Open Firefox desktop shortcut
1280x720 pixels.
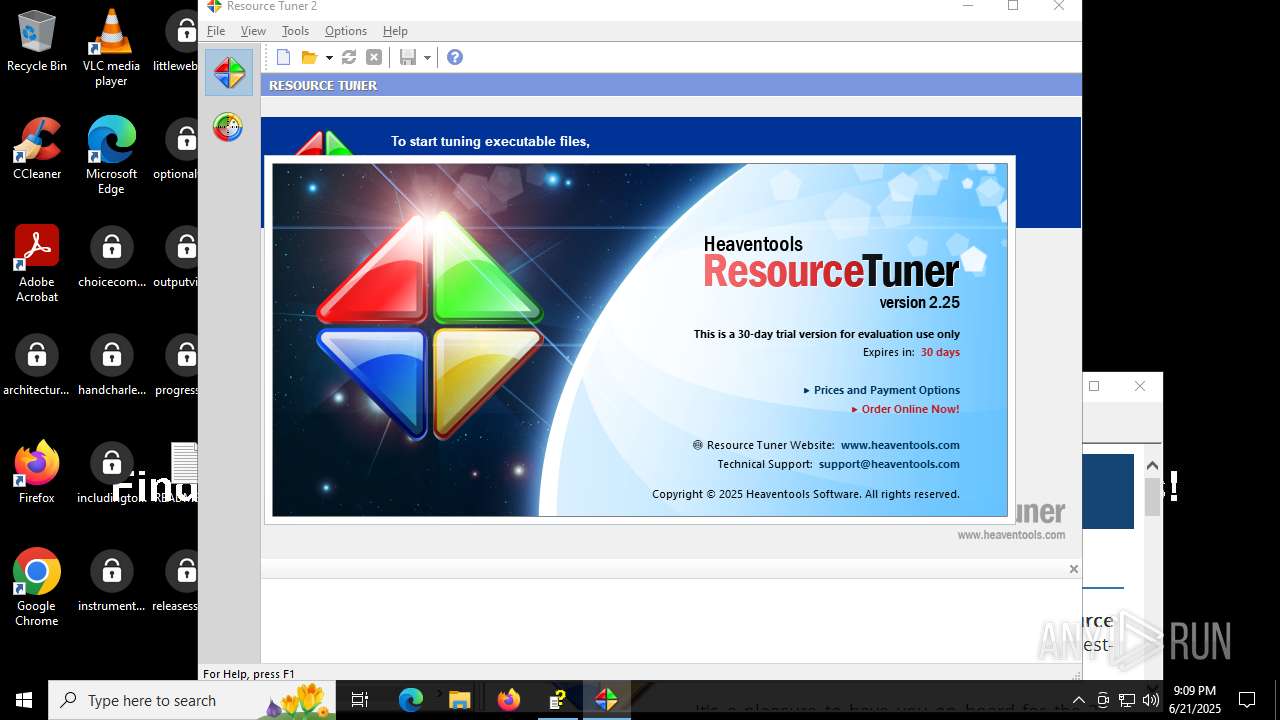pos(37,473)
